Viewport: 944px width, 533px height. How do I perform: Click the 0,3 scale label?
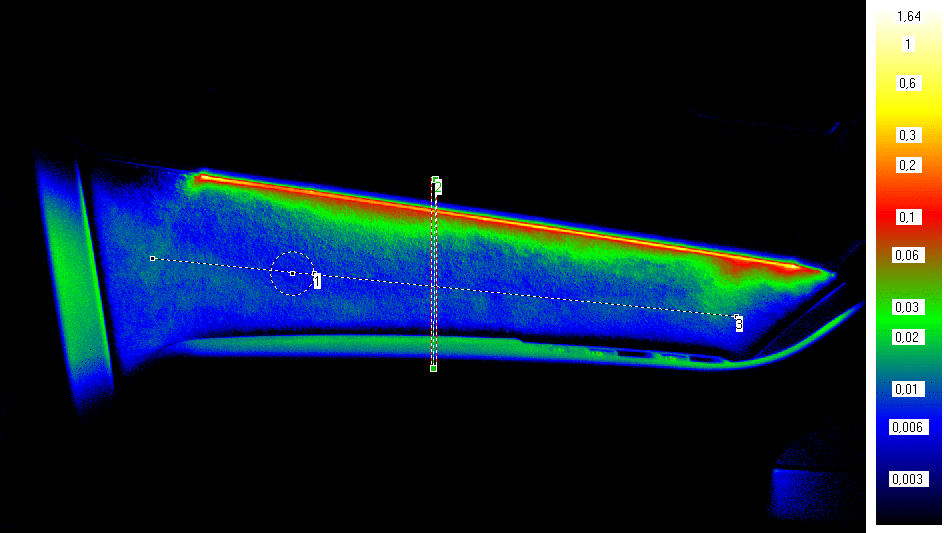coord(908,135)
